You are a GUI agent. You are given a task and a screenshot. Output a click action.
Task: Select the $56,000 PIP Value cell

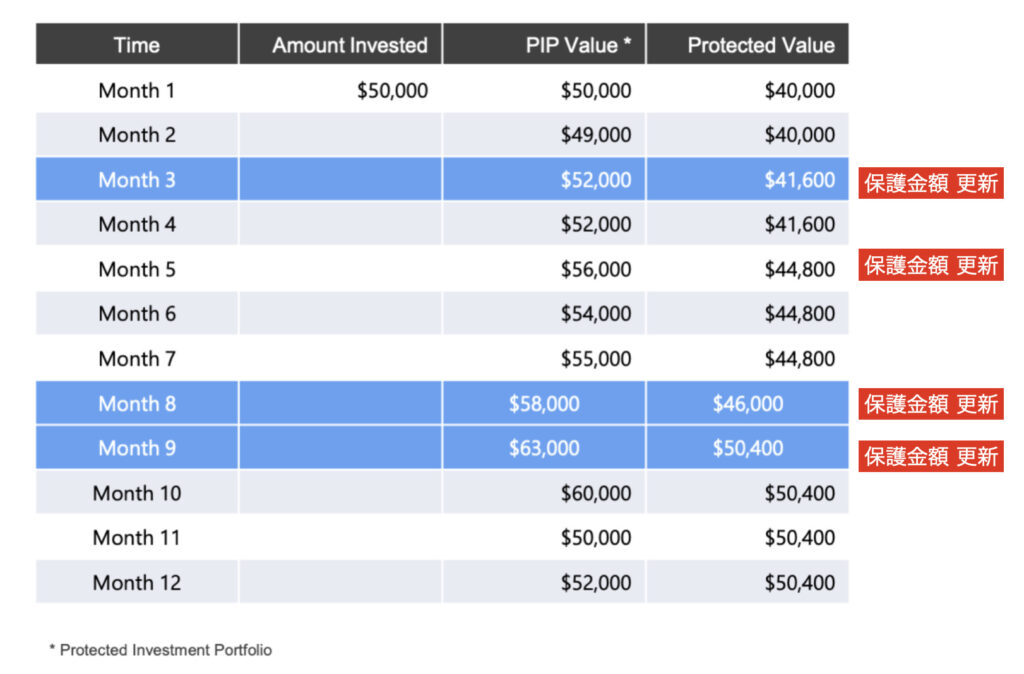(x=595, y=269)
